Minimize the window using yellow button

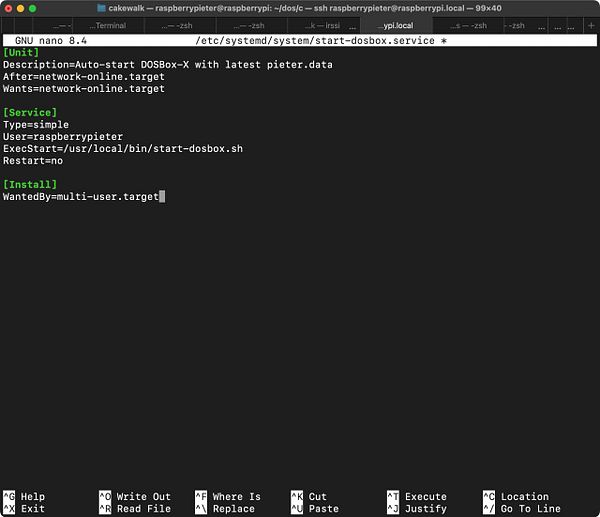[x=21, y=8]
